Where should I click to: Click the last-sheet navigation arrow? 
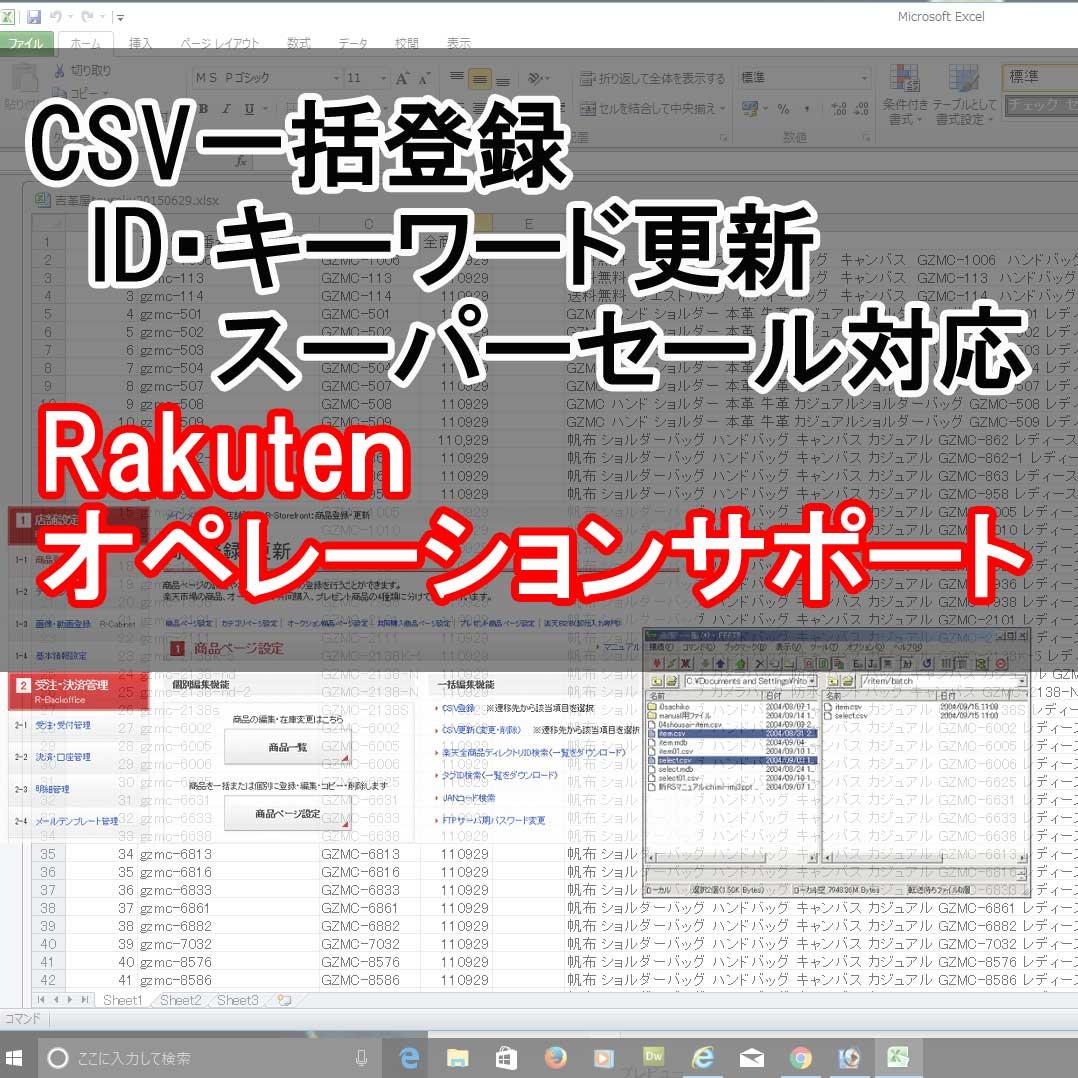click(85, 1000)
